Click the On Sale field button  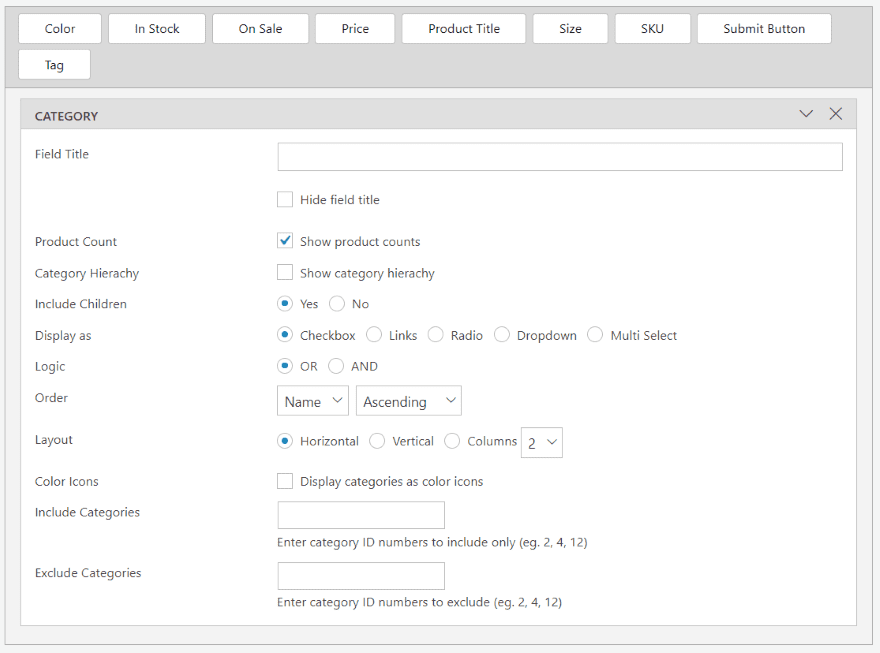[260, 29]
